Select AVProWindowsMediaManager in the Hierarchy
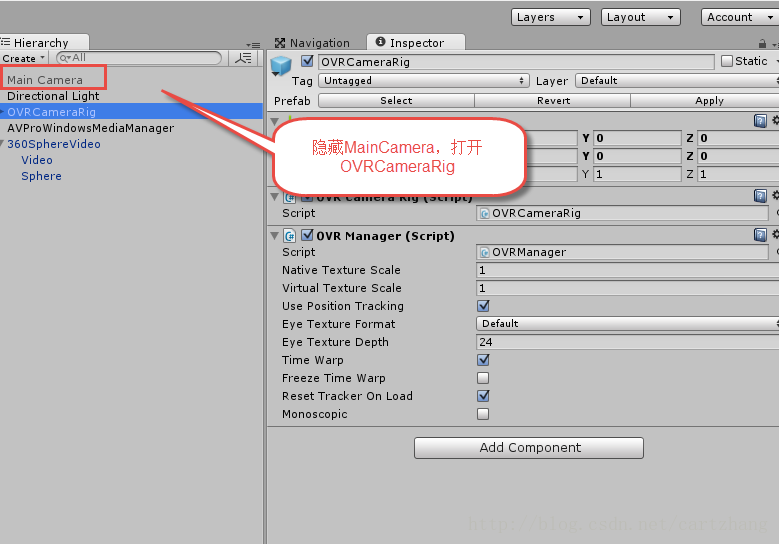Viewport: 779px width, 544px height. click(x=90, y=128)
